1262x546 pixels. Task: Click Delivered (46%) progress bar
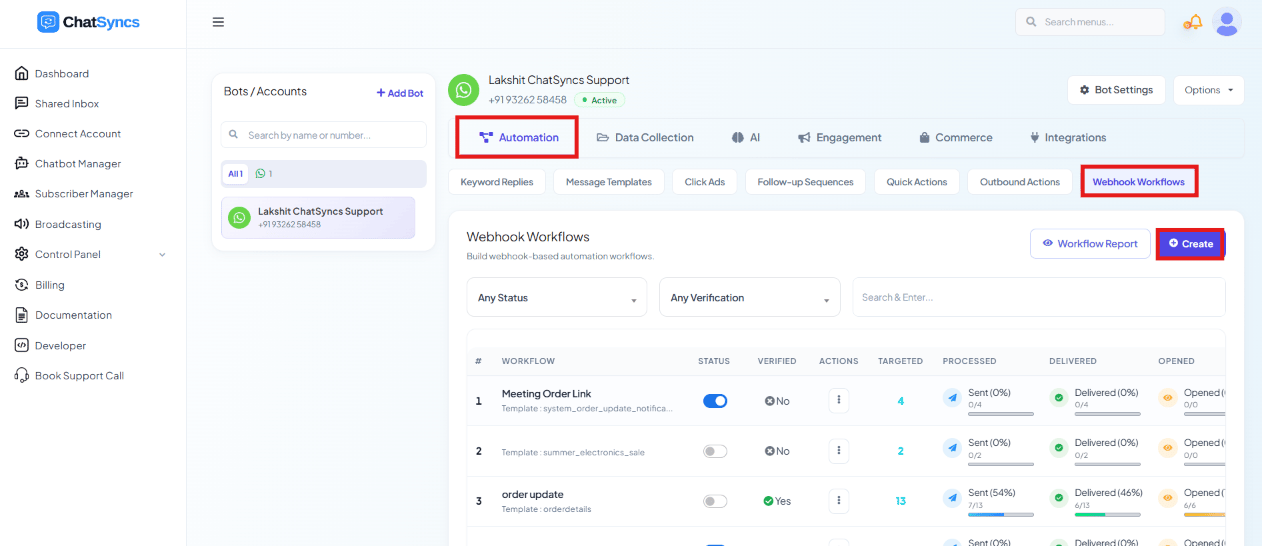[1108, 514]
